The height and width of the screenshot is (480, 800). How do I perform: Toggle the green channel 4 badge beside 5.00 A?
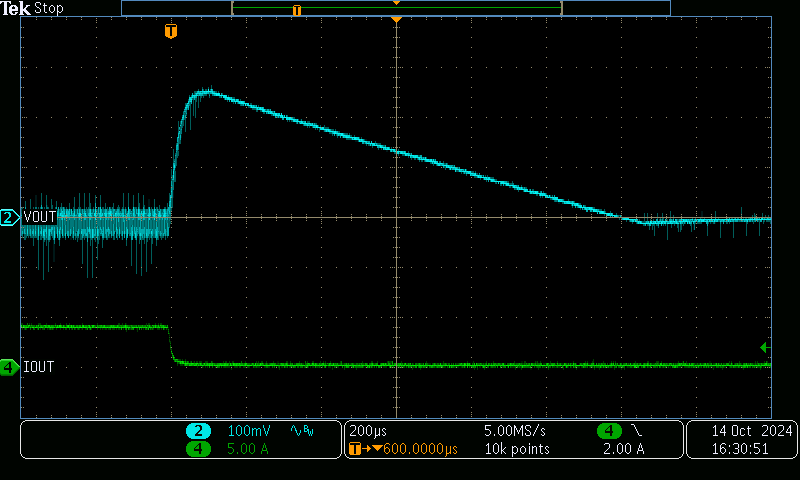point(198,449)
